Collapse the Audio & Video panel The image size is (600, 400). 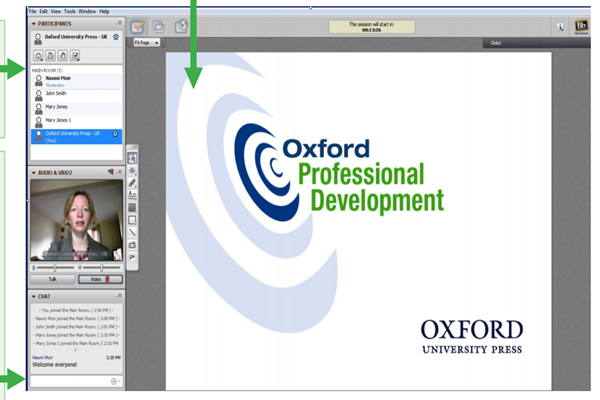tap(34, 173)
